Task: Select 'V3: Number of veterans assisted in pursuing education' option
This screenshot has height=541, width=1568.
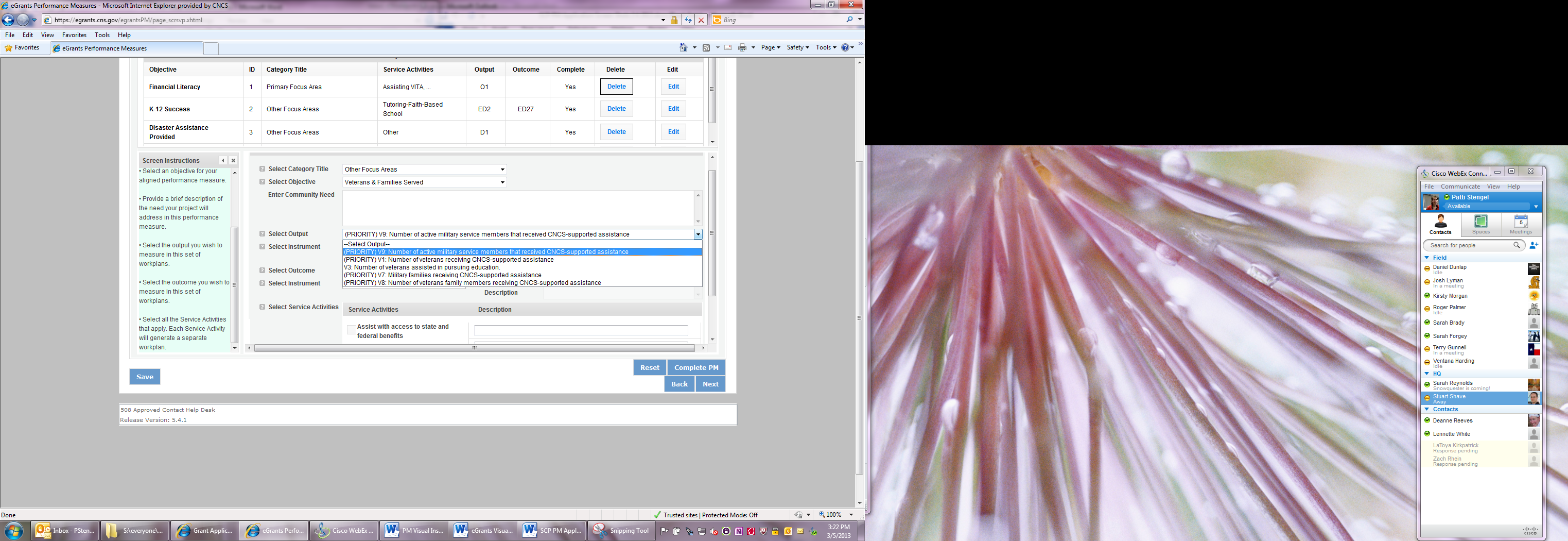Action: pos(522,267)
